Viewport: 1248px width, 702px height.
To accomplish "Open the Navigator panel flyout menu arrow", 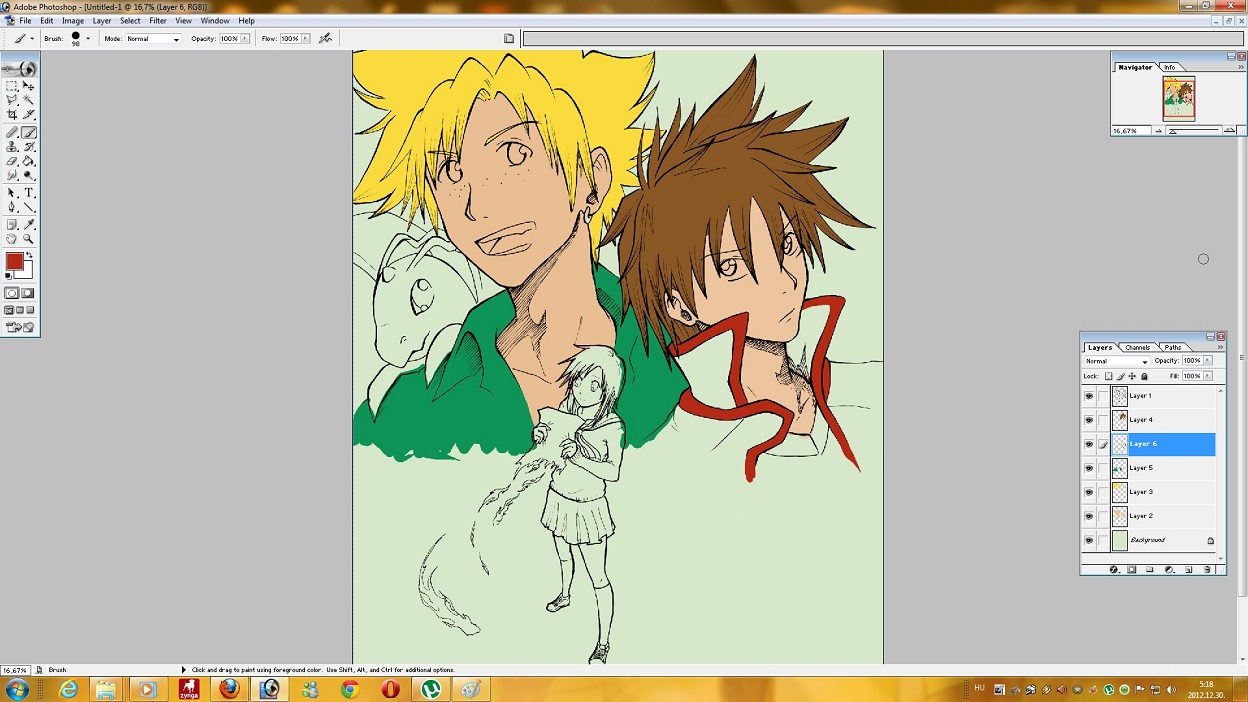I will point(1241,67).
